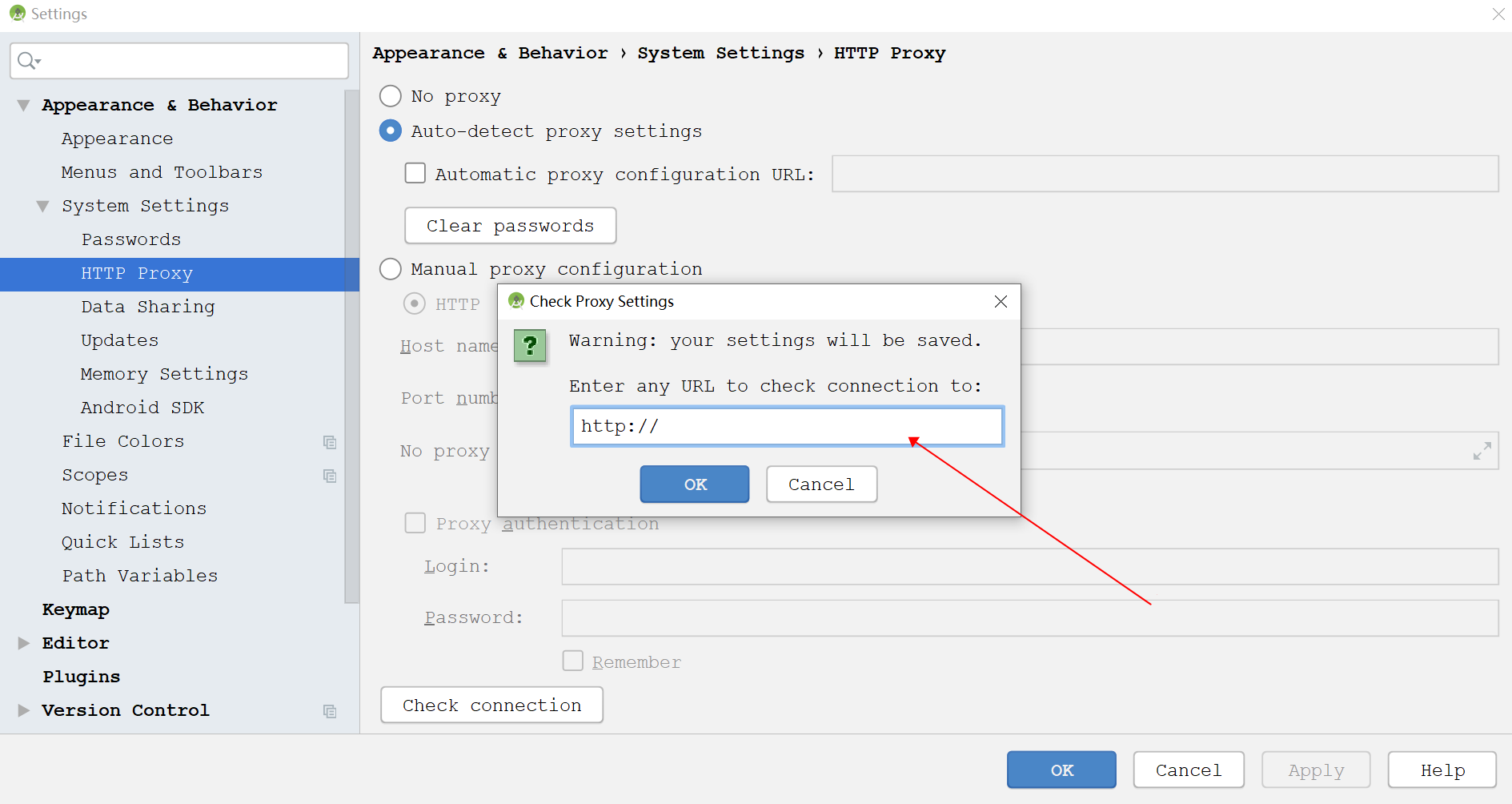Expand the Version Control section
Image resolution: width=1512 pixels, height=804 pixels.
click(x=22, y=710)
